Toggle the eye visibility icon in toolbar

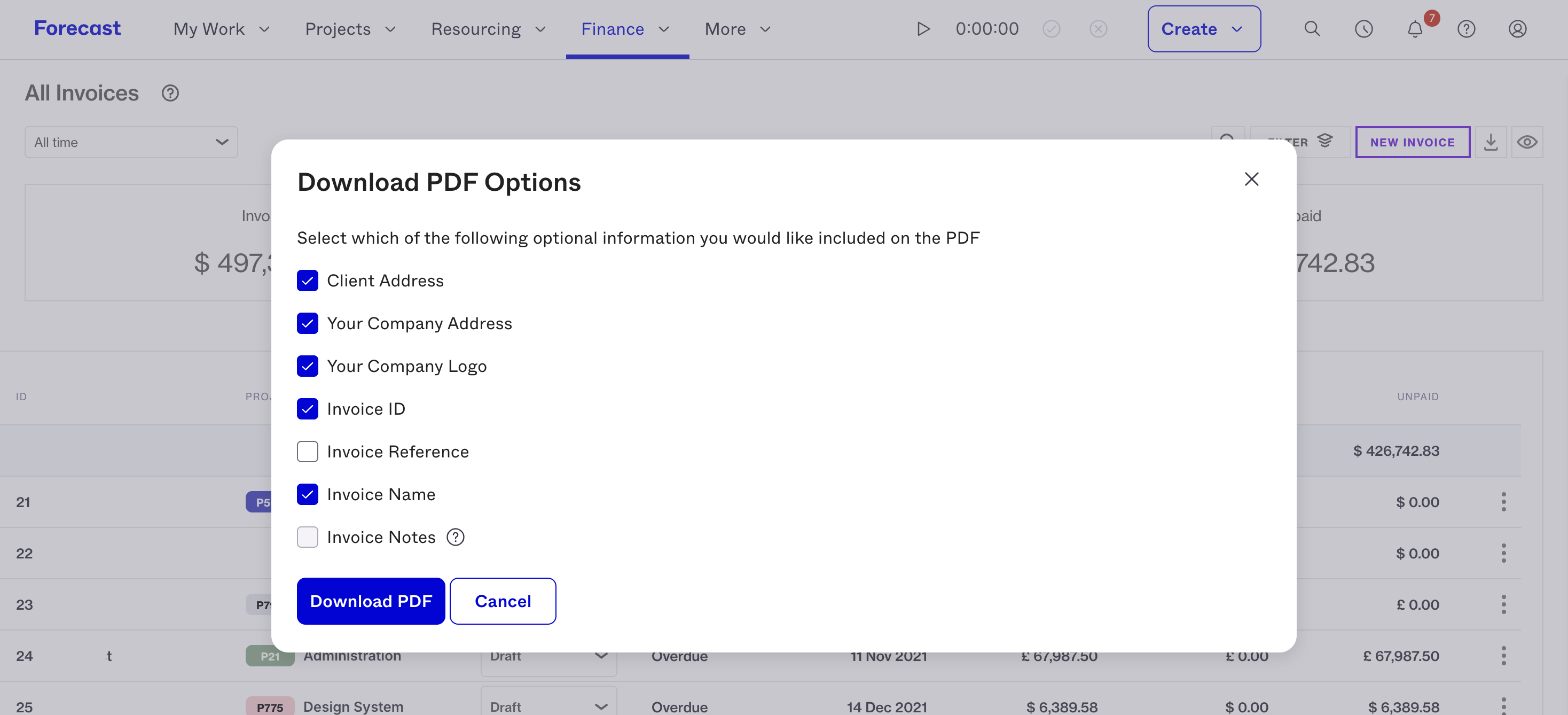(1526, 142)
